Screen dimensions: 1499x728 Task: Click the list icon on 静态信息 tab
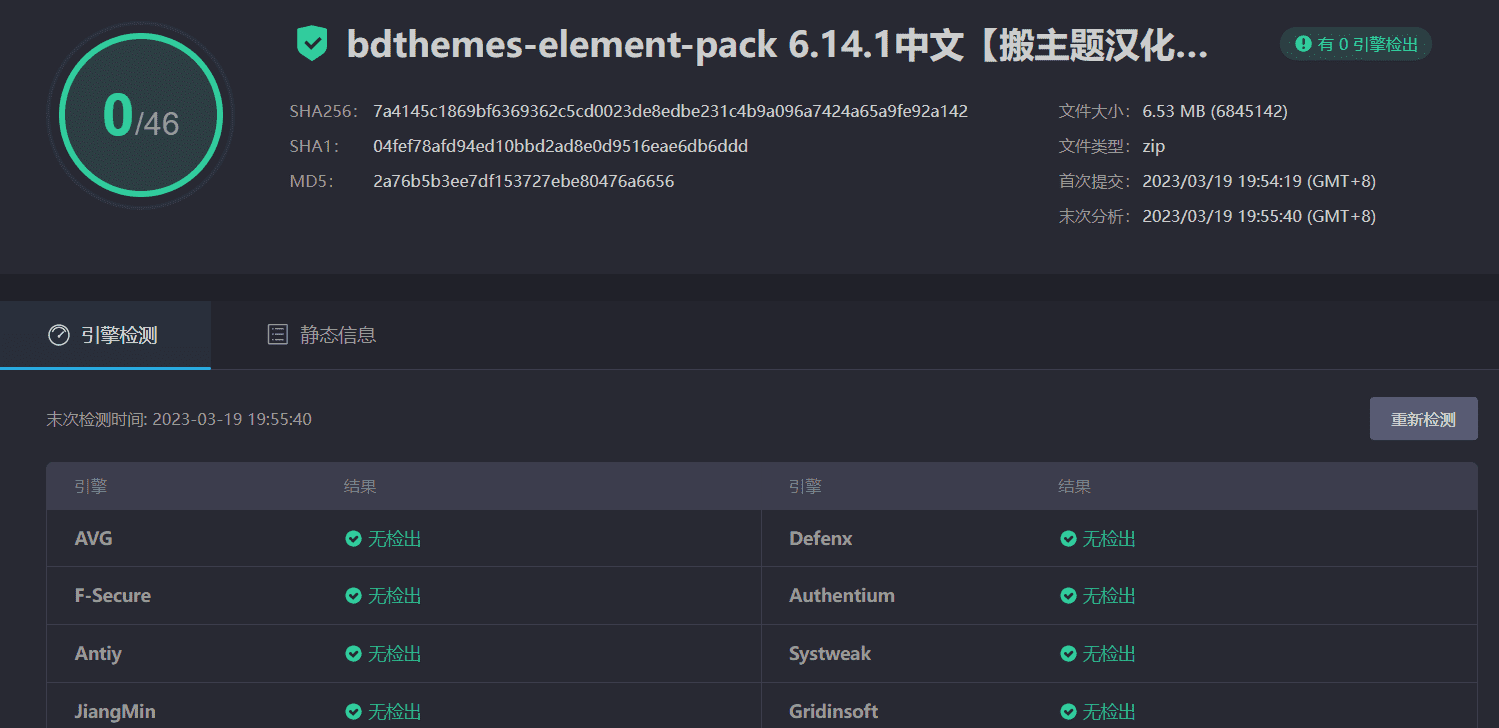[278, 335]
